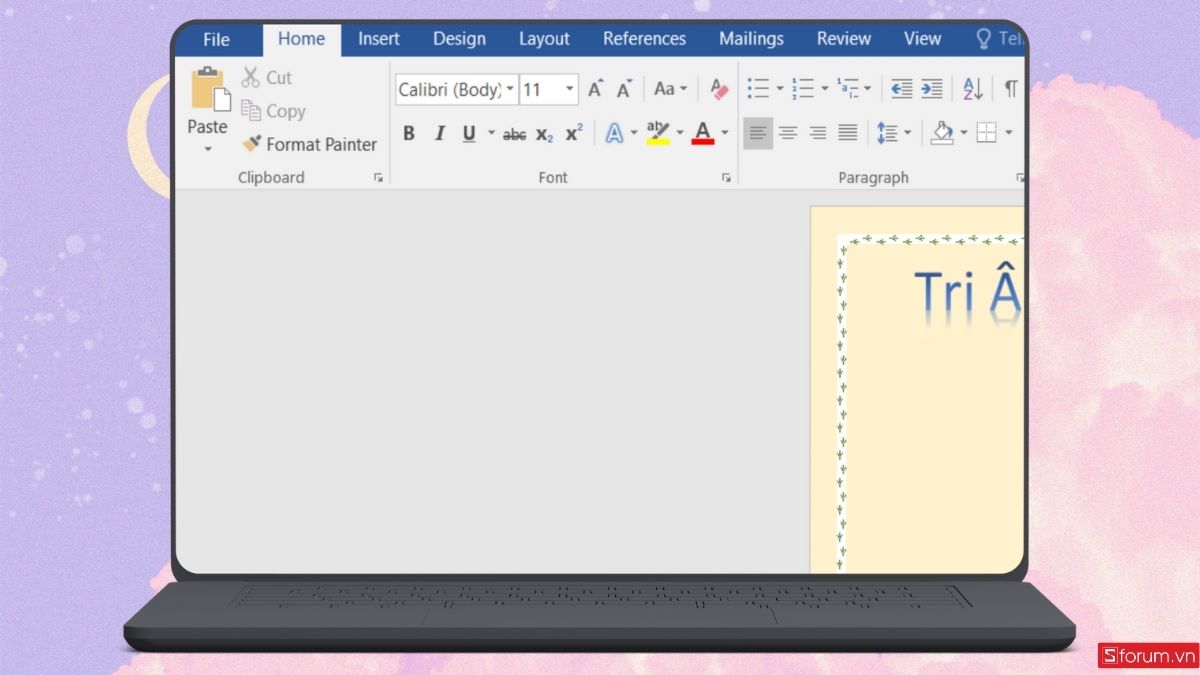This screenshot has height=675, width=1200.
Task: Open the font size dropdown
Action: (570, 89)
